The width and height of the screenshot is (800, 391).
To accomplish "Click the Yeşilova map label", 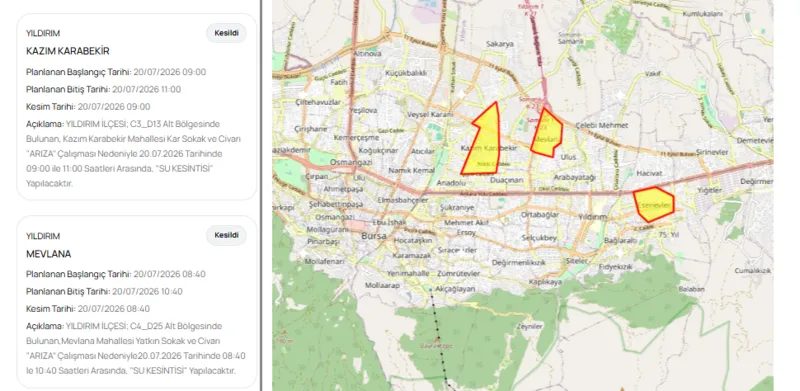I will click(363, 110).
